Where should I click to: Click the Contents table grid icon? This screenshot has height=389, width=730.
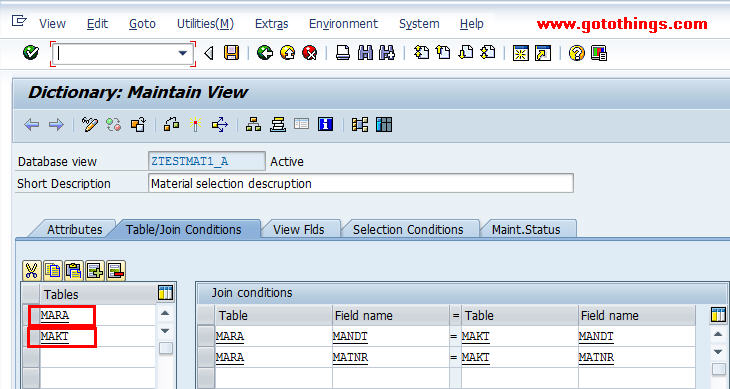tap(384, 125)
